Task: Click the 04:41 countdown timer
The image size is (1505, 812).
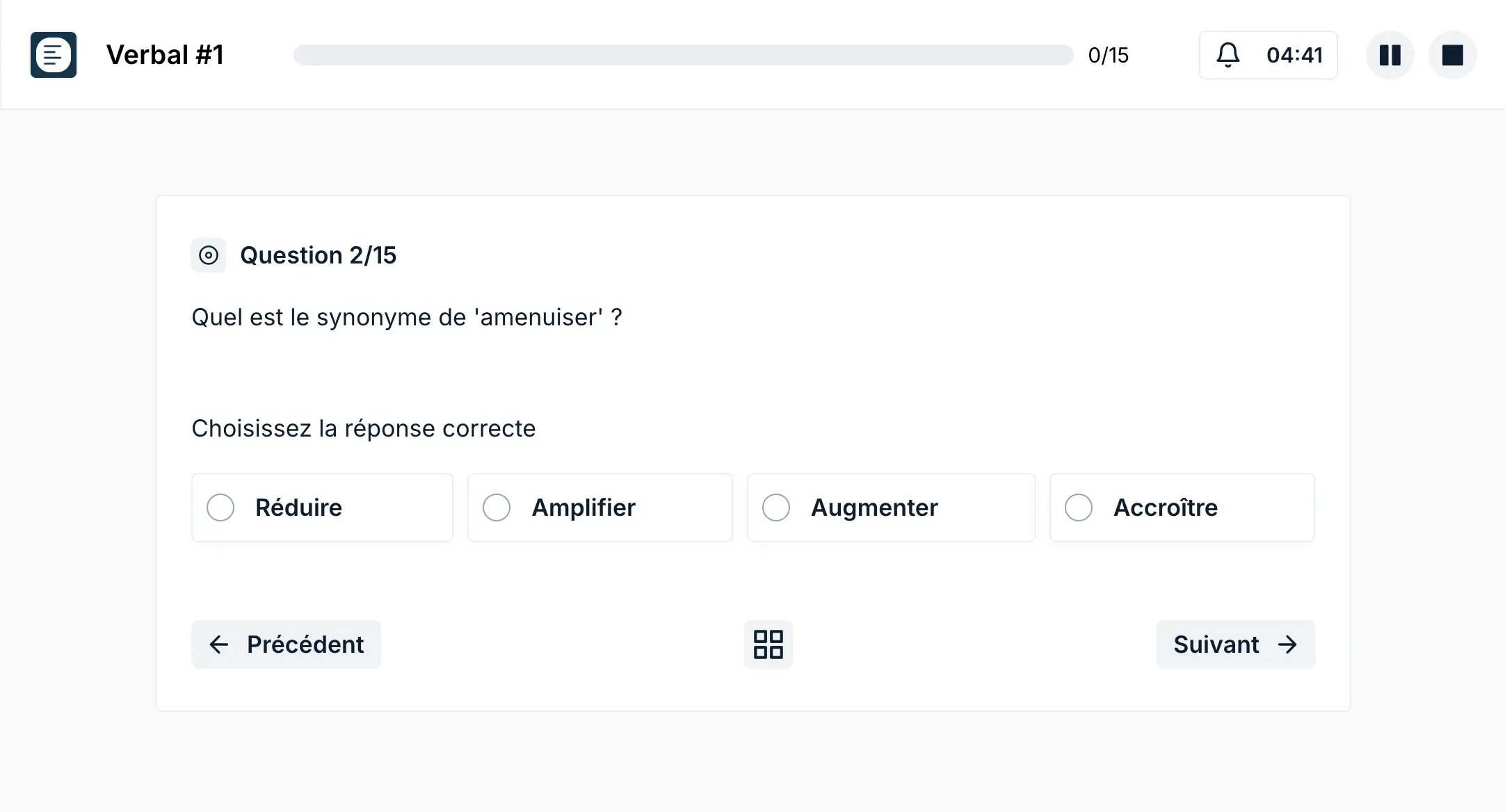Action: pyautogui.click(x=1295, y=55)
